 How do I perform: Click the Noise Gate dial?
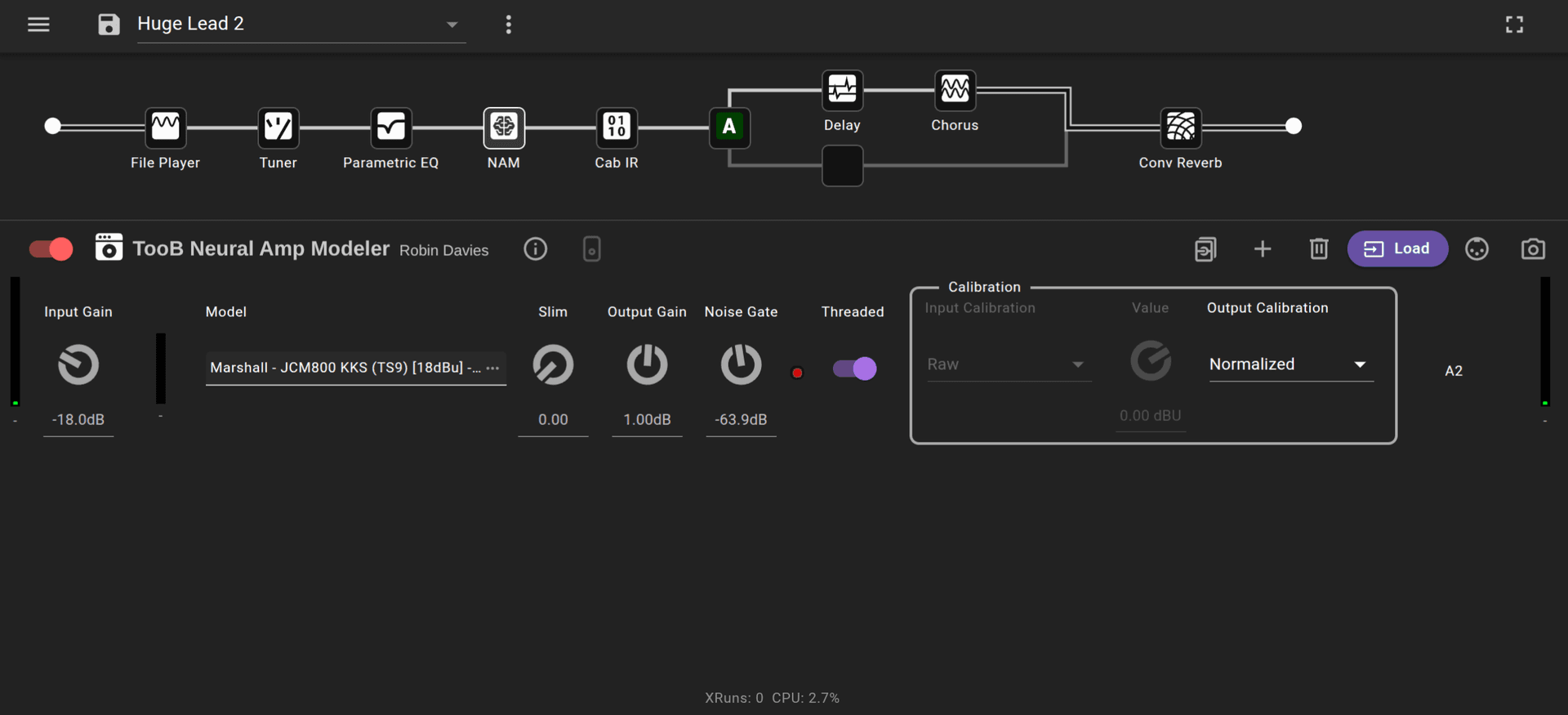(741, 364)
